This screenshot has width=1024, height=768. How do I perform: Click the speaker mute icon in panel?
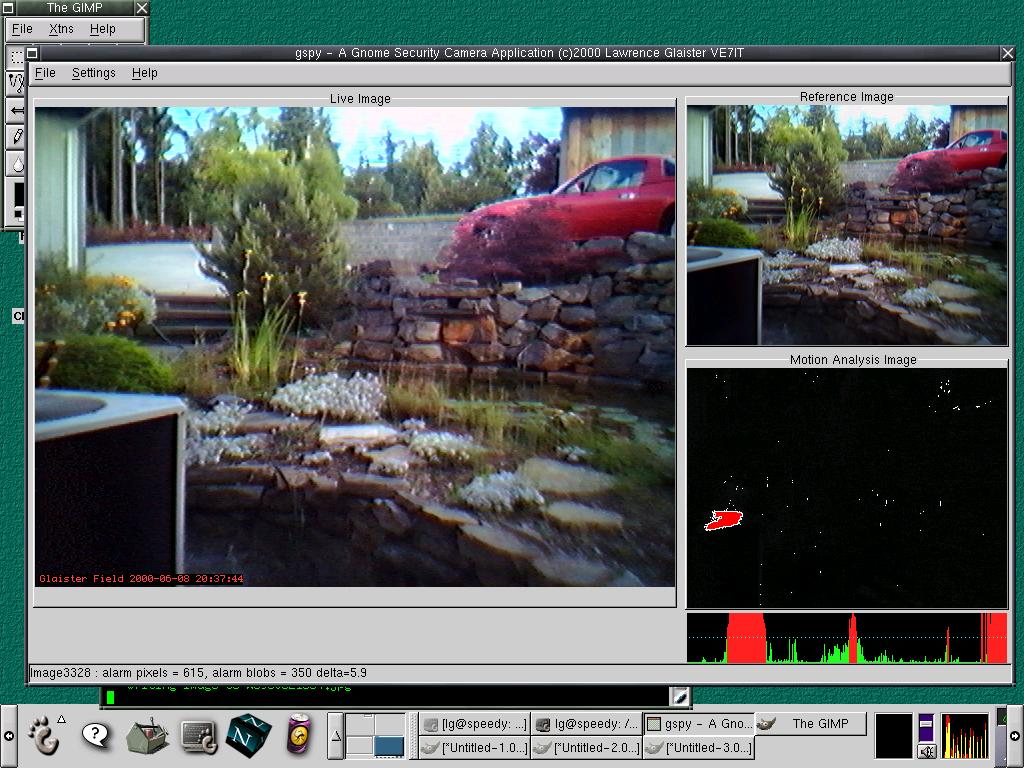pyautogui.click(x=926, y=750)
